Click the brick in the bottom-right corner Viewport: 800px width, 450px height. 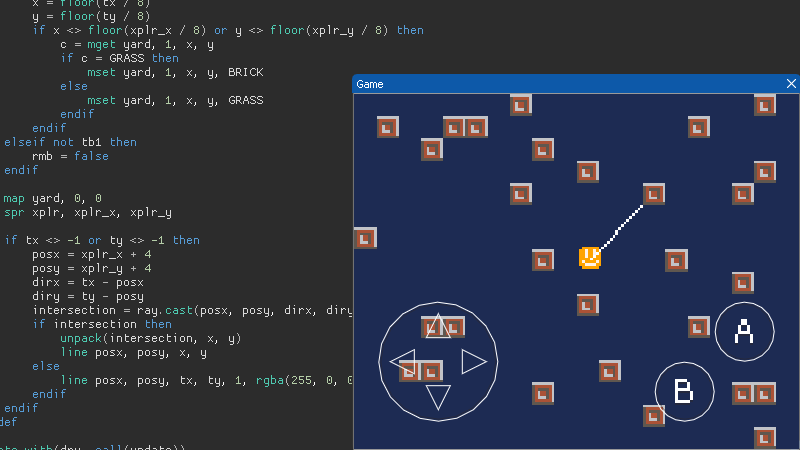click(x=765, y=437)
